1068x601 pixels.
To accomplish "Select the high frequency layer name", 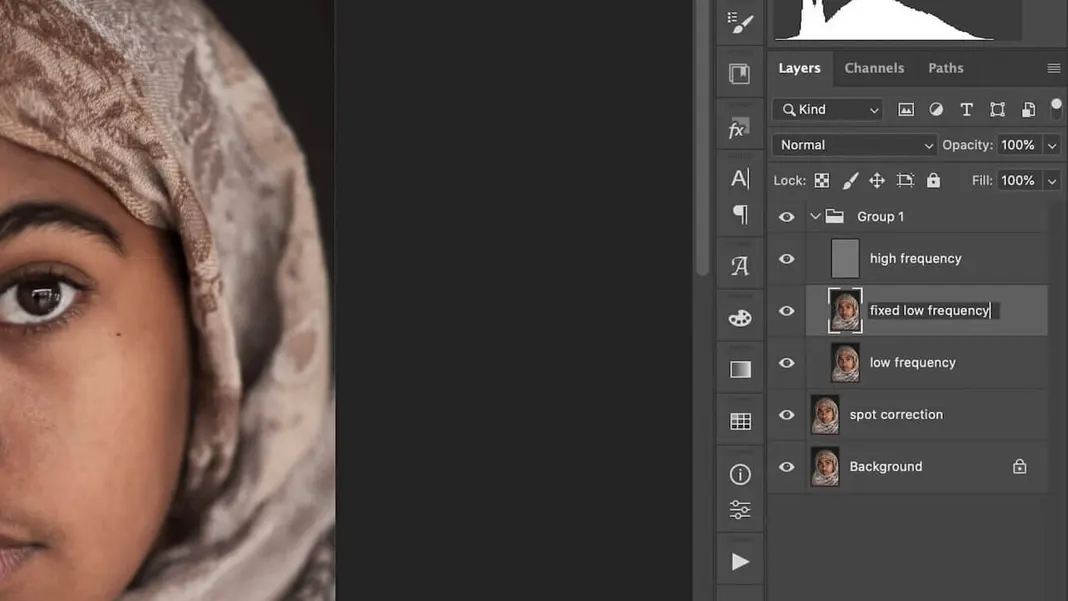I will tap(915, 259).
